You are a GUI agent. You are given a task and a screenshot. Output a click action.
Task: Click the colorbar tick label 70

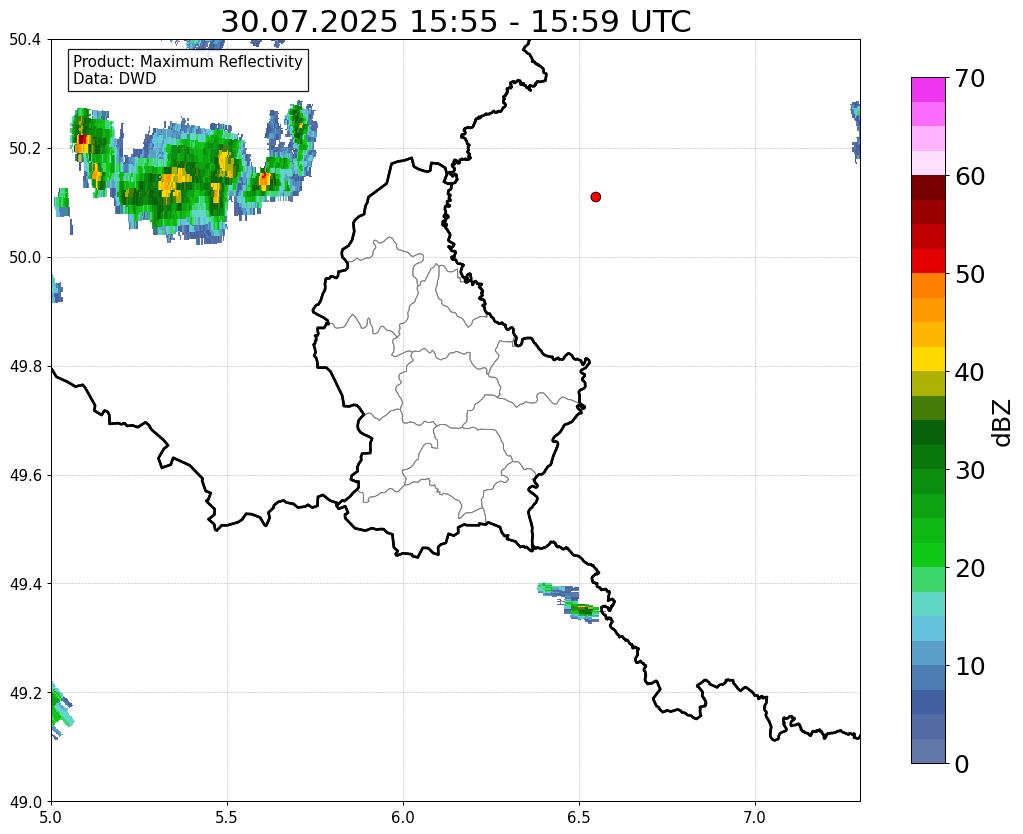tap(970, 78)
